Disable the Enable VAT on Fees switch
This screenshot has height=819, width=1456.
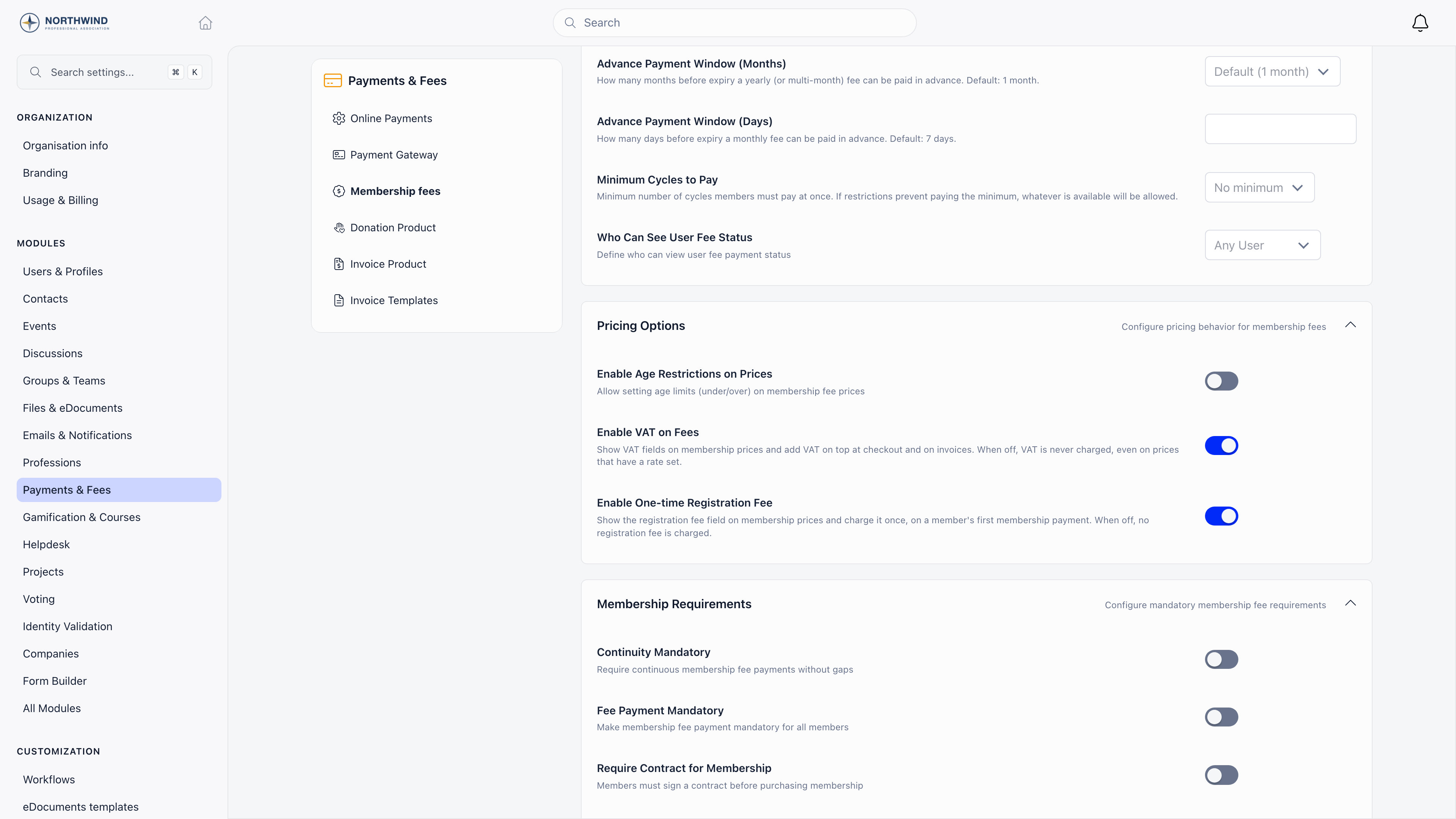[x=1221, y=446]
